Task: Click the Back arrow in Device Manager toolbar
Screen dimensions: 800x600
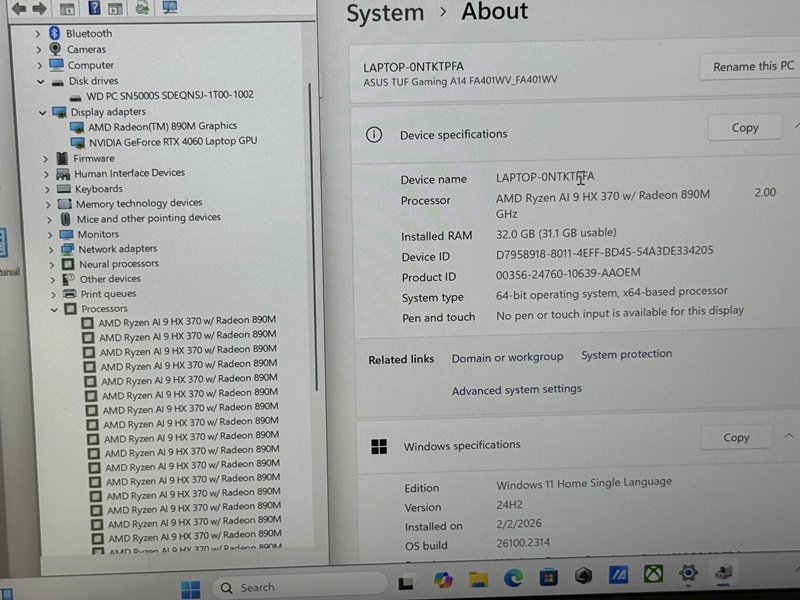Action: tap(18, 9)
